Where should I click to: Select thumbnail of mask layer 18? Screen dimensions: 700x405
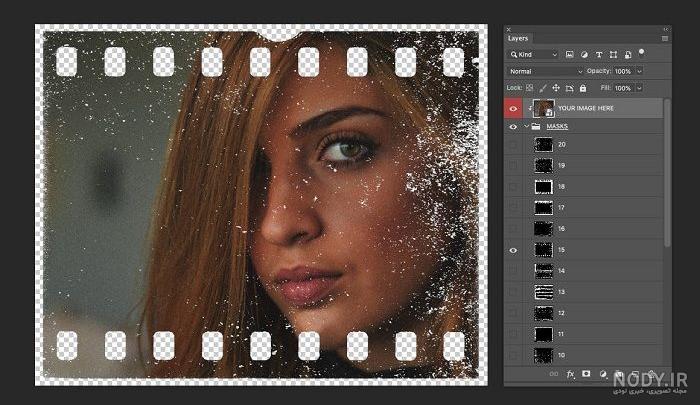(x=543, y=187)
